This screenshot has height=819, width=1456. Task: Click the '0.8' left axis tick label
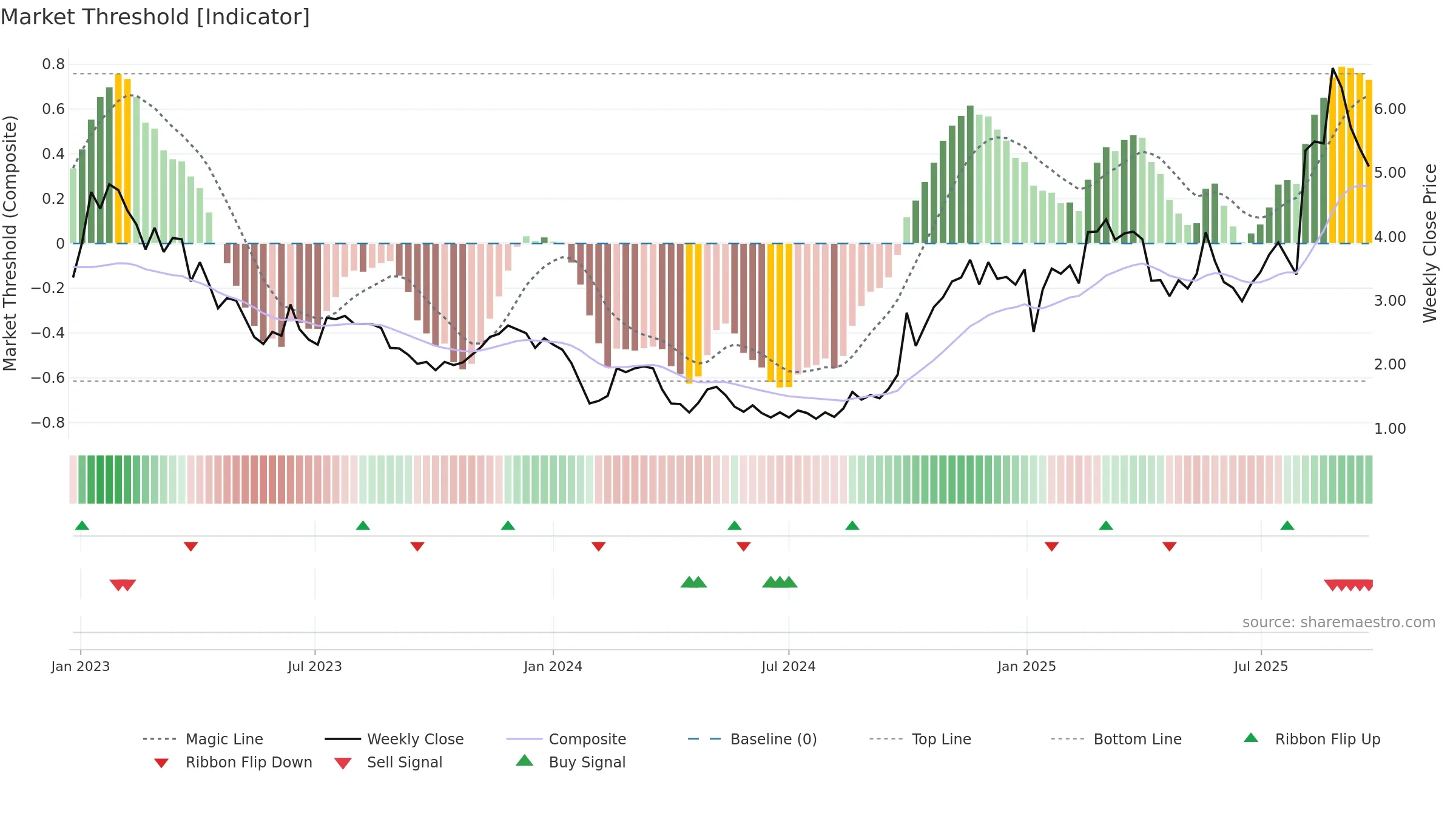(x=53, y=64)
